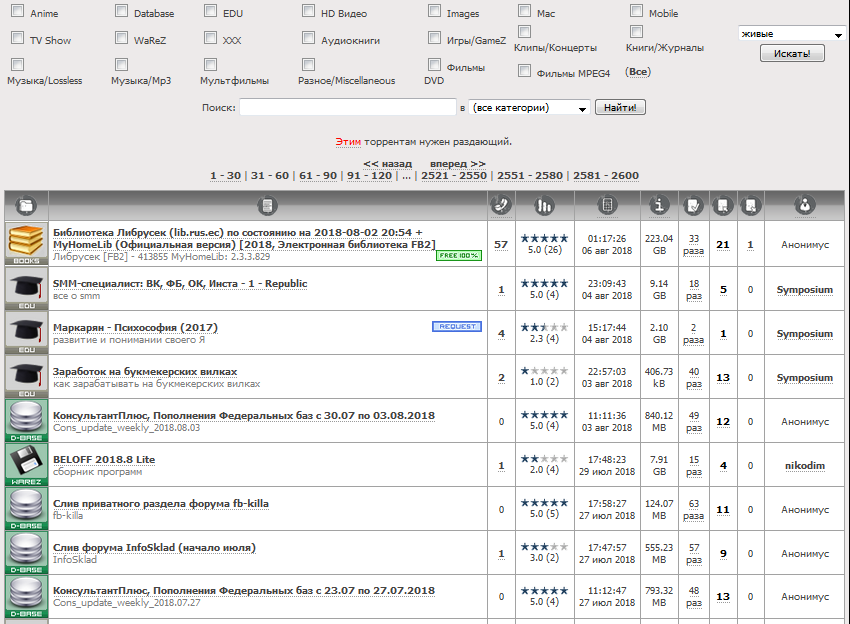Open uploader profile 'nikodim'
850x624 pixels.
[x=804, y=465]
